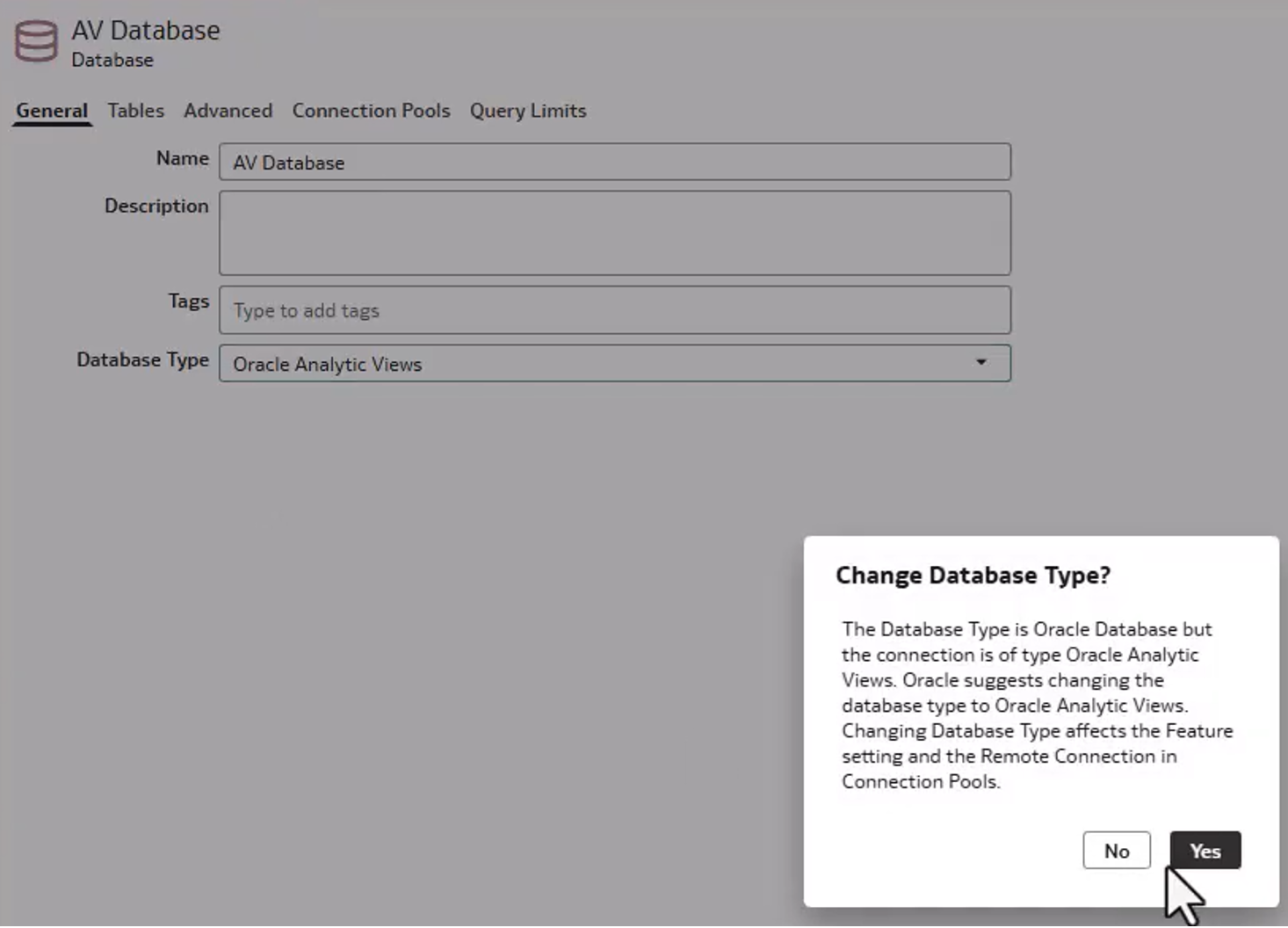
Task: Dismiss the dialog by clicking No
Action: click(1116, 850)
